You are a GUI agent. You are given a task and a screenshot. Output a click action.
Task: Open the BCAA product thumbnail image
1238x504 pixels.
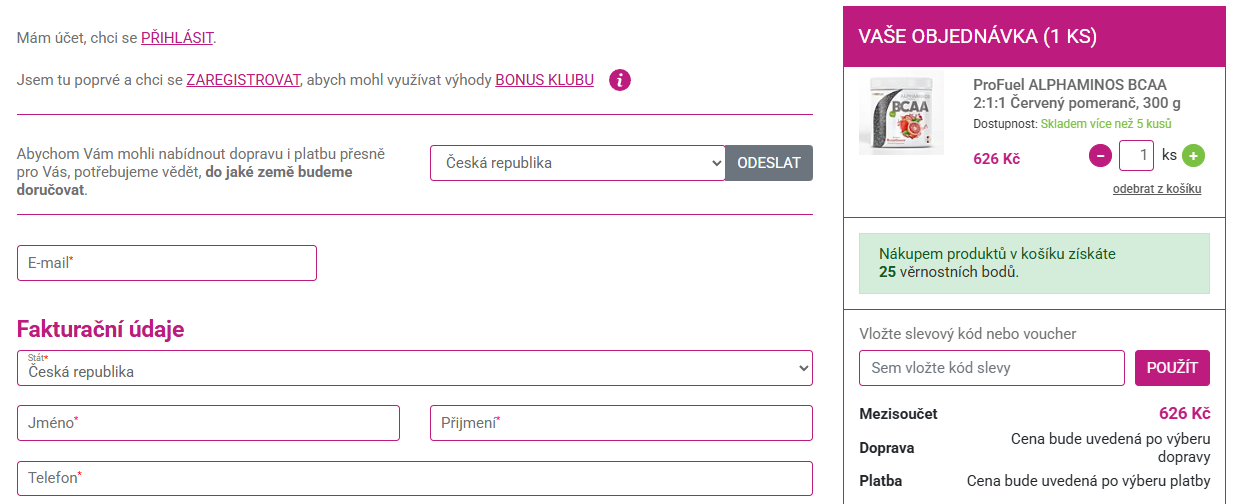[901, 114]
